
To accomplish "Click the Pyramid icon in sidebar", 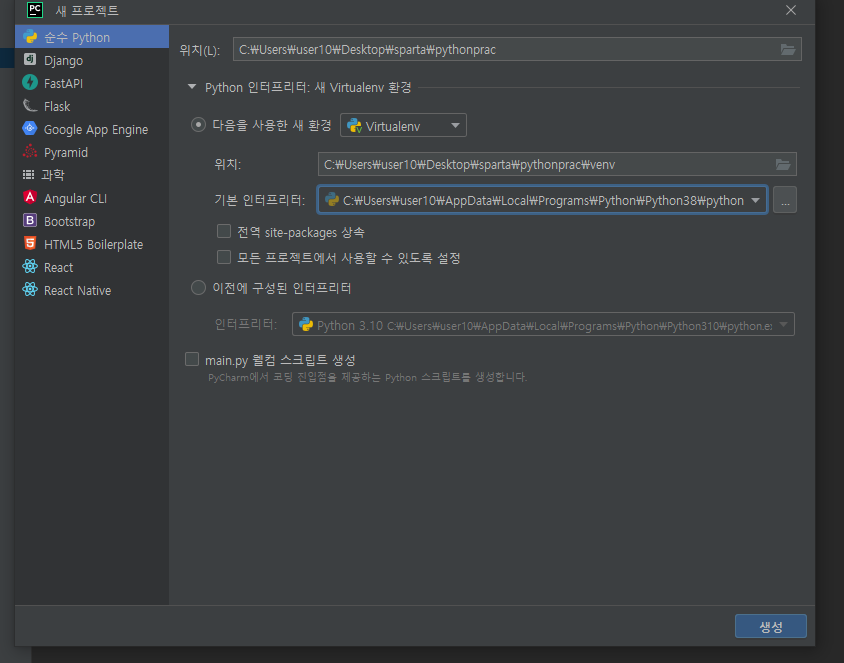I will 30,152.
